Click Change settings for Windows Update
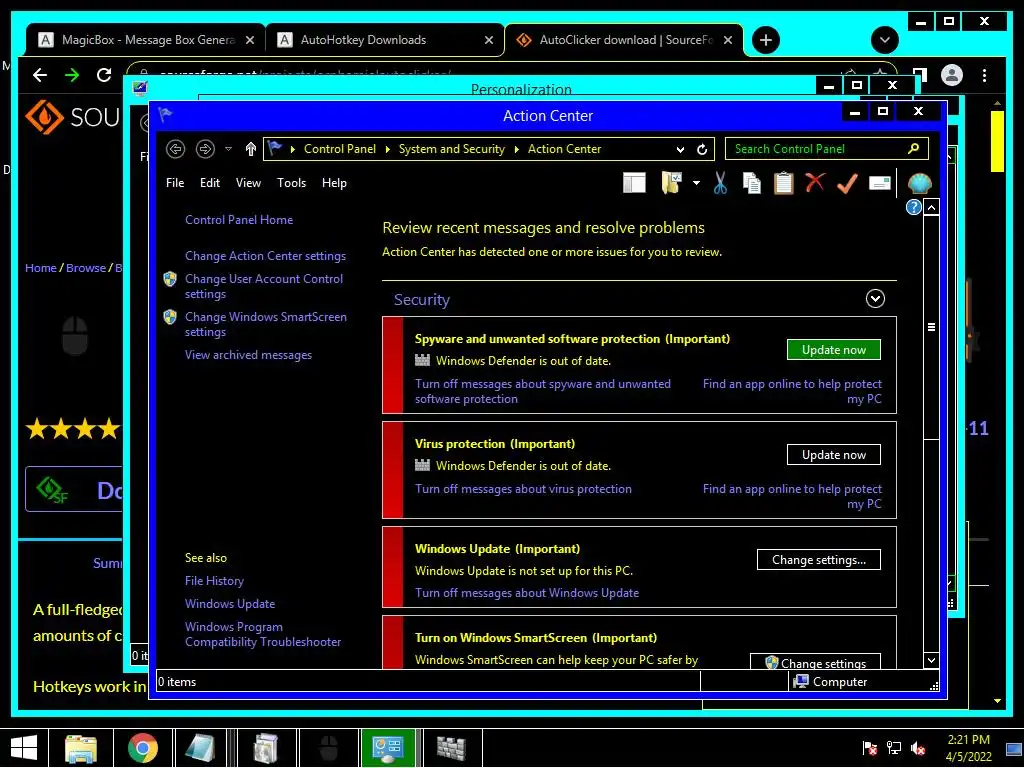The width and height of the screenshot is (1024, 768). (819, 560)
